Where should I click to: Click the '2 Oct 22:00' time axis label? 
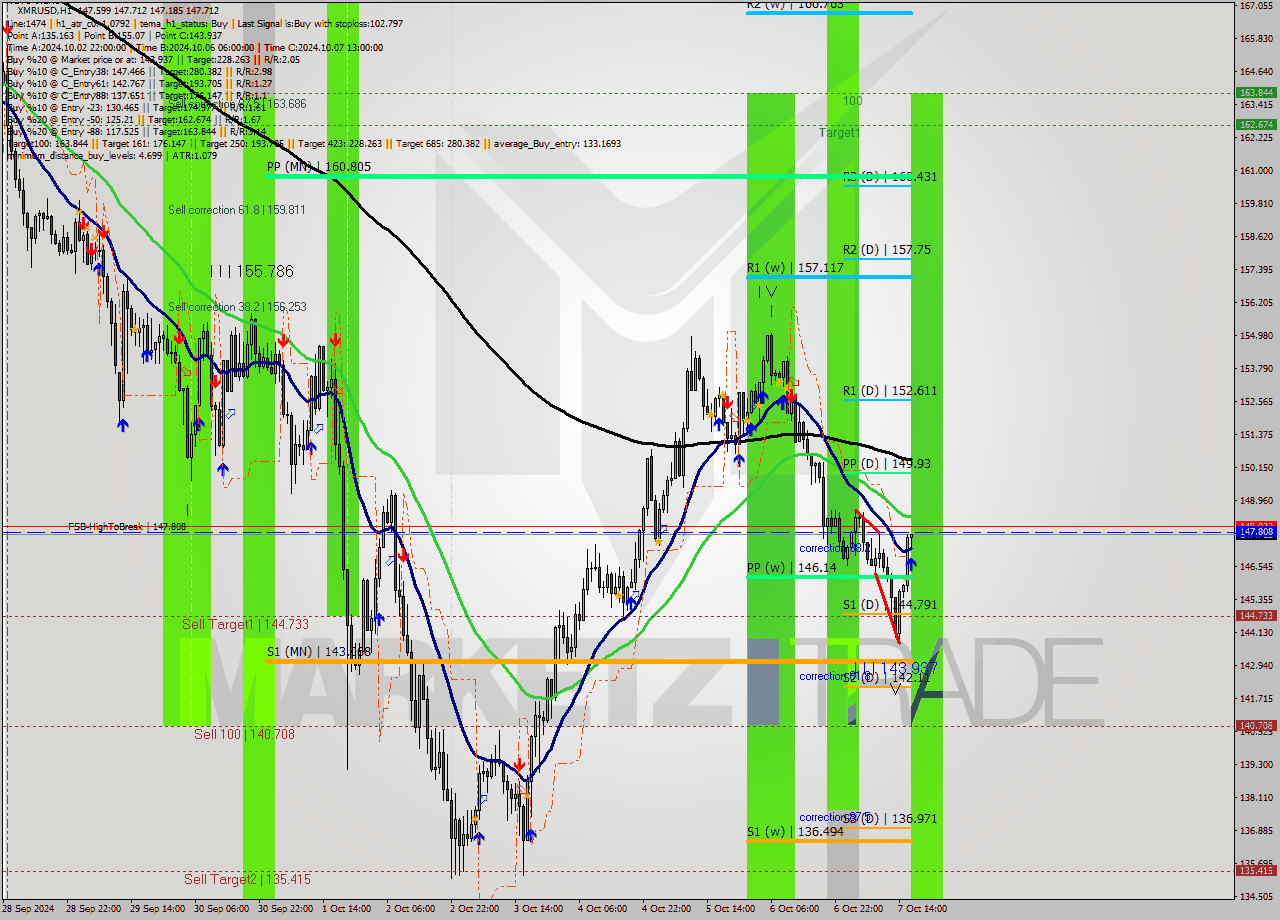[x=474, y=909]
